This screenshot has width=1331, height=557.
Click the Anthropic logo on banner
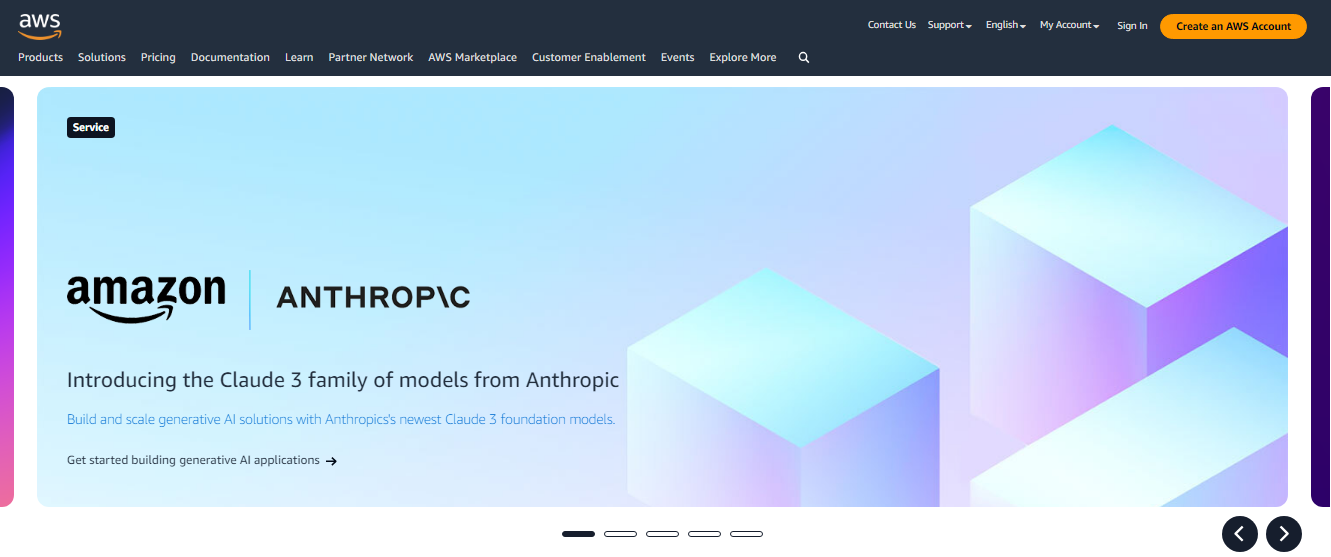coord(373,297)
